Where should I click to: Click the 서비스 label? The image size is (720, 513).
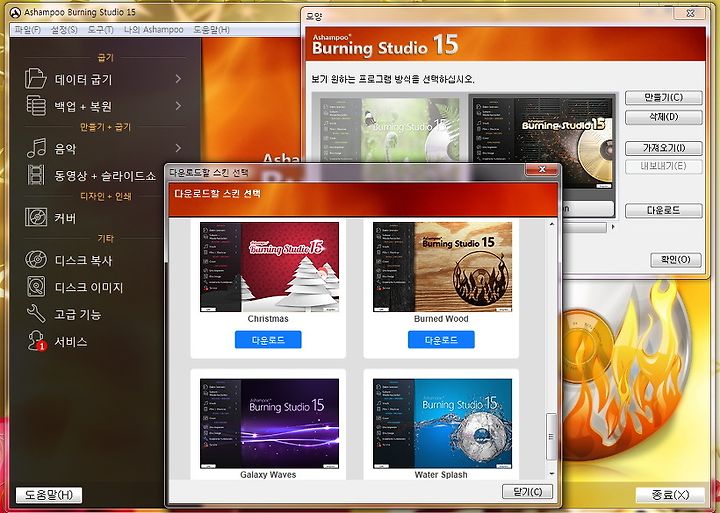coord(71,342)
